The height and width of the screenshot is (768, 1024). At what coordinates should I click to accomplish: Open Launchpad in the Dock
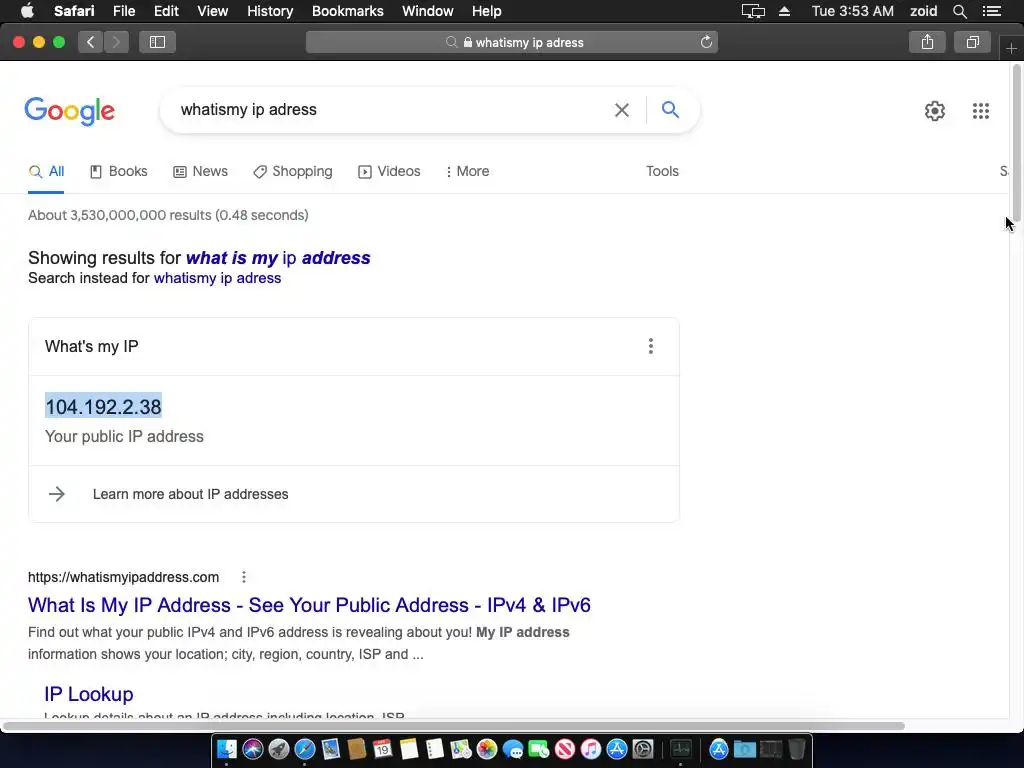(279, 748)
